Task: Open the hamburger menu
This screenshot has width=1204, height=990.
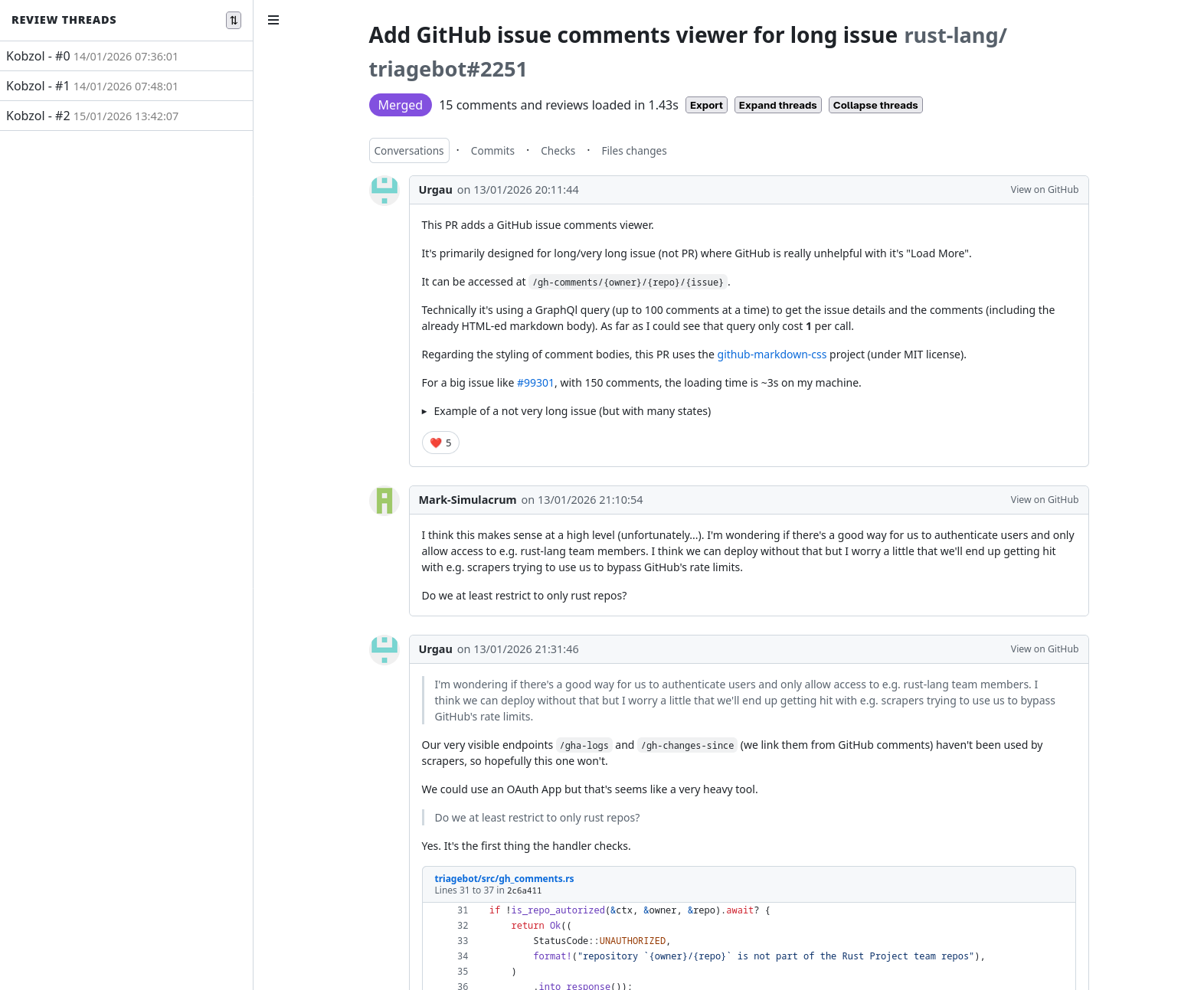Action: click(x=273, y=20)
